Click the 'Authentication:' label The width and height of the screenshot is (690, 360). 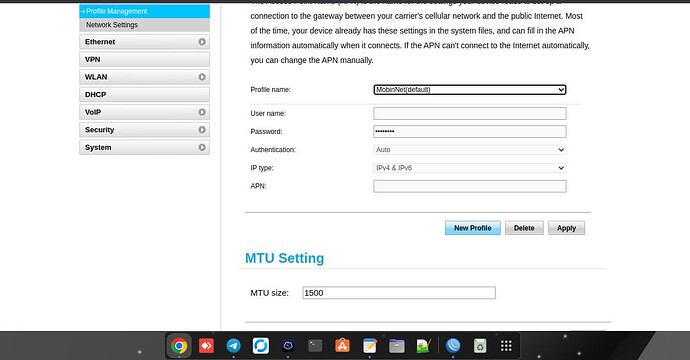click(x=273, y=150)
